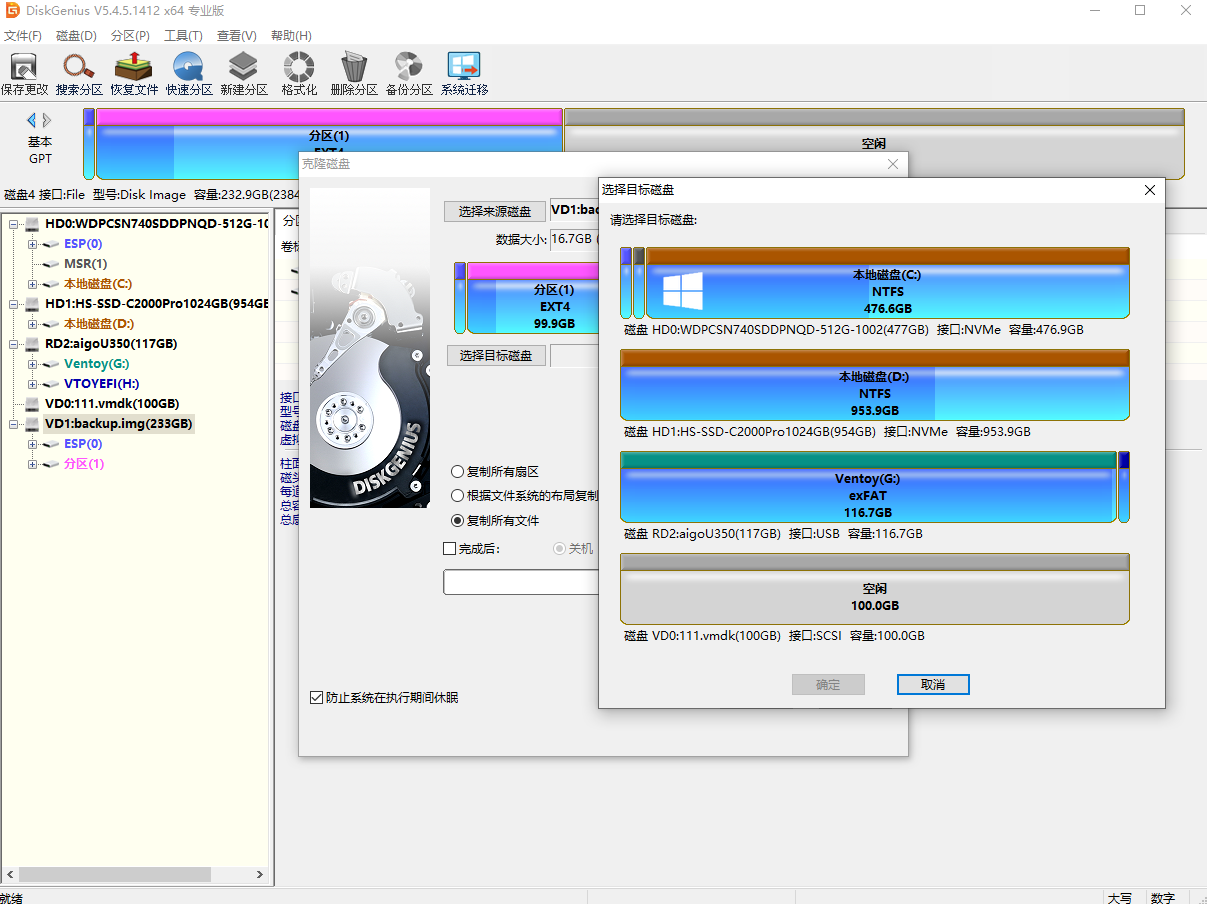Open the 查看(V) menu

[237, 35]
